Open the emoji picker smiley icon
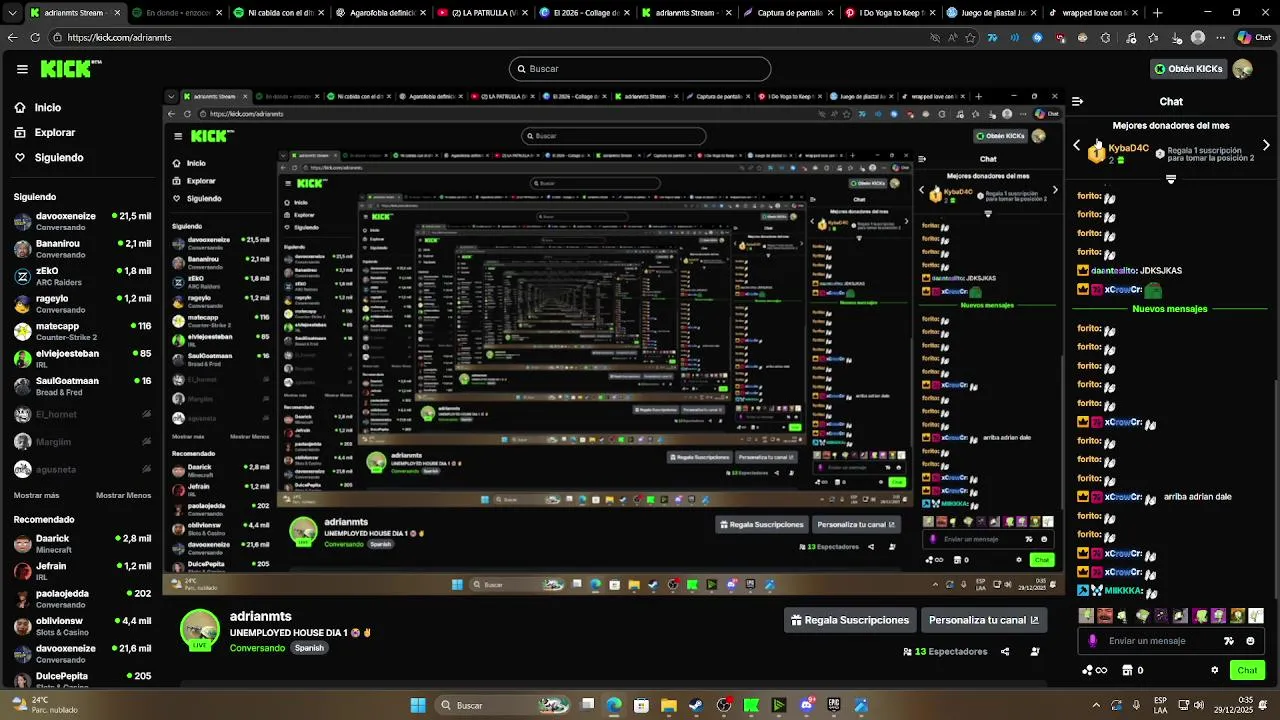Viewport: 1280px width, 720px height. 1251,641
